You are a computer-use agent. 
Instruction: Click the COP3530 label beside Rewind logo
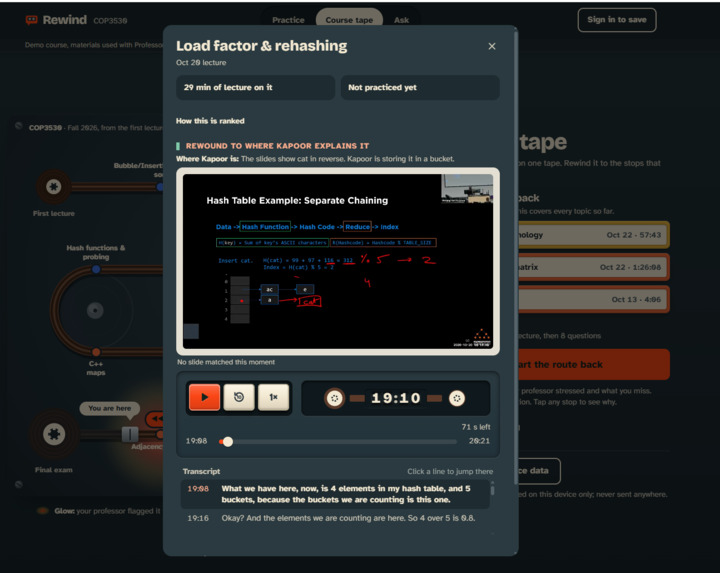(x=110, y=21)
